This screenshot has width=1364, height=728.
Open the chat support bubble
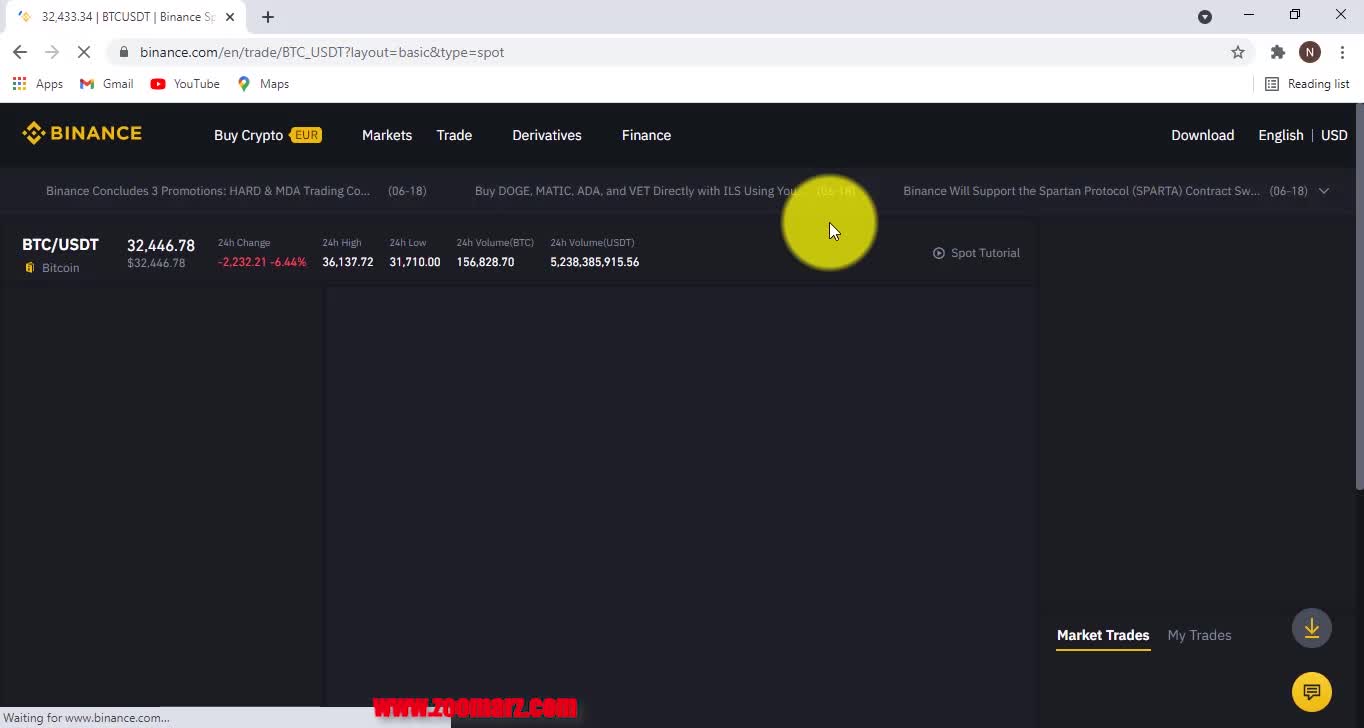click(x=1311, y=691)
